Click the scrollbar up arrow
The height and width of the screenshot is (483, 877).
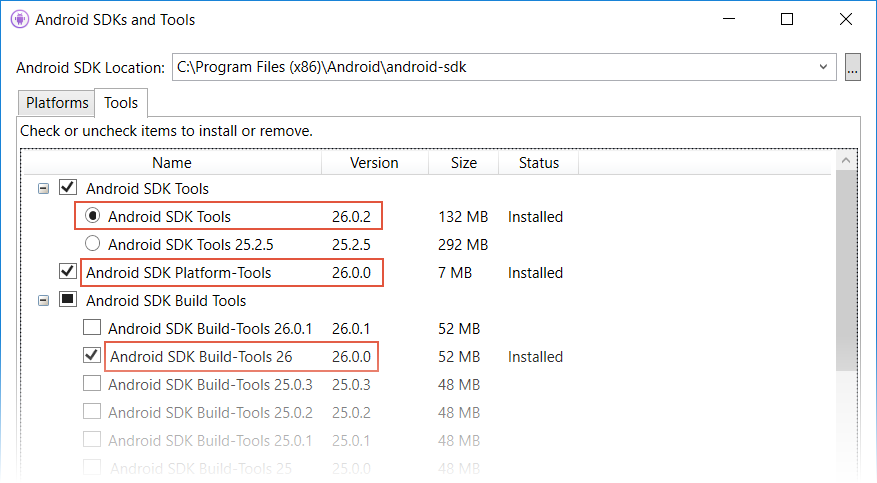pyautogui.click(x=846, y=160)
